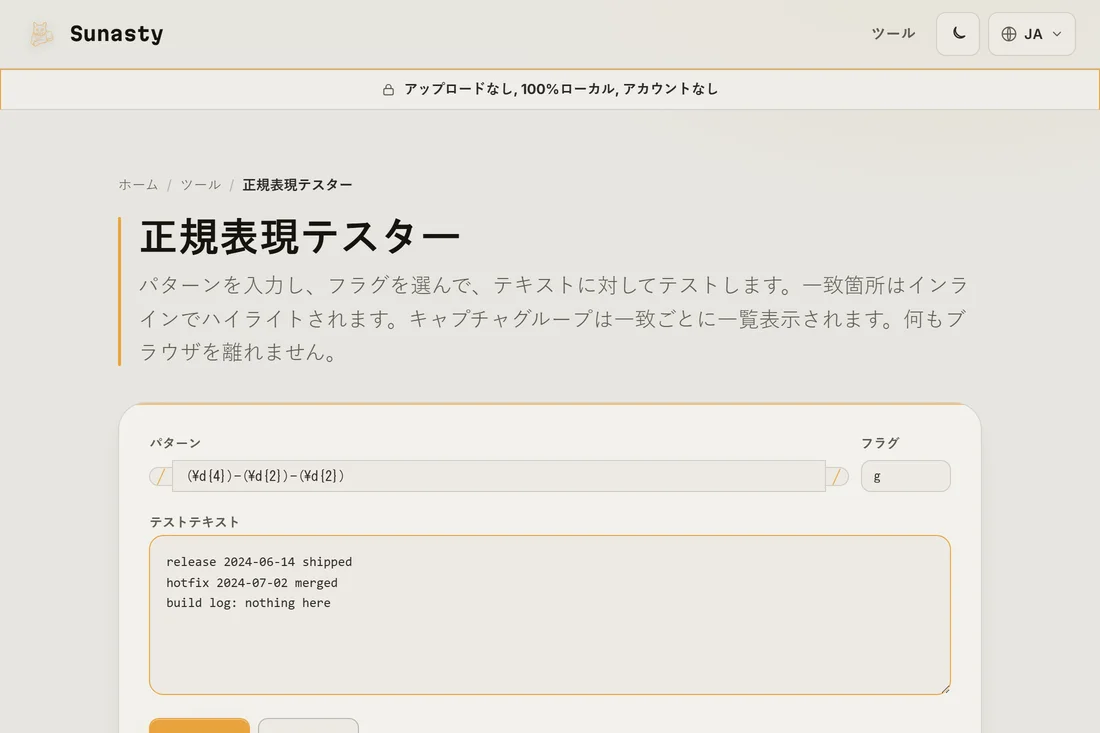Click the lock icon in privacy banner
Viewport: 1100px width, 733px height.
(x=388, y=90)
